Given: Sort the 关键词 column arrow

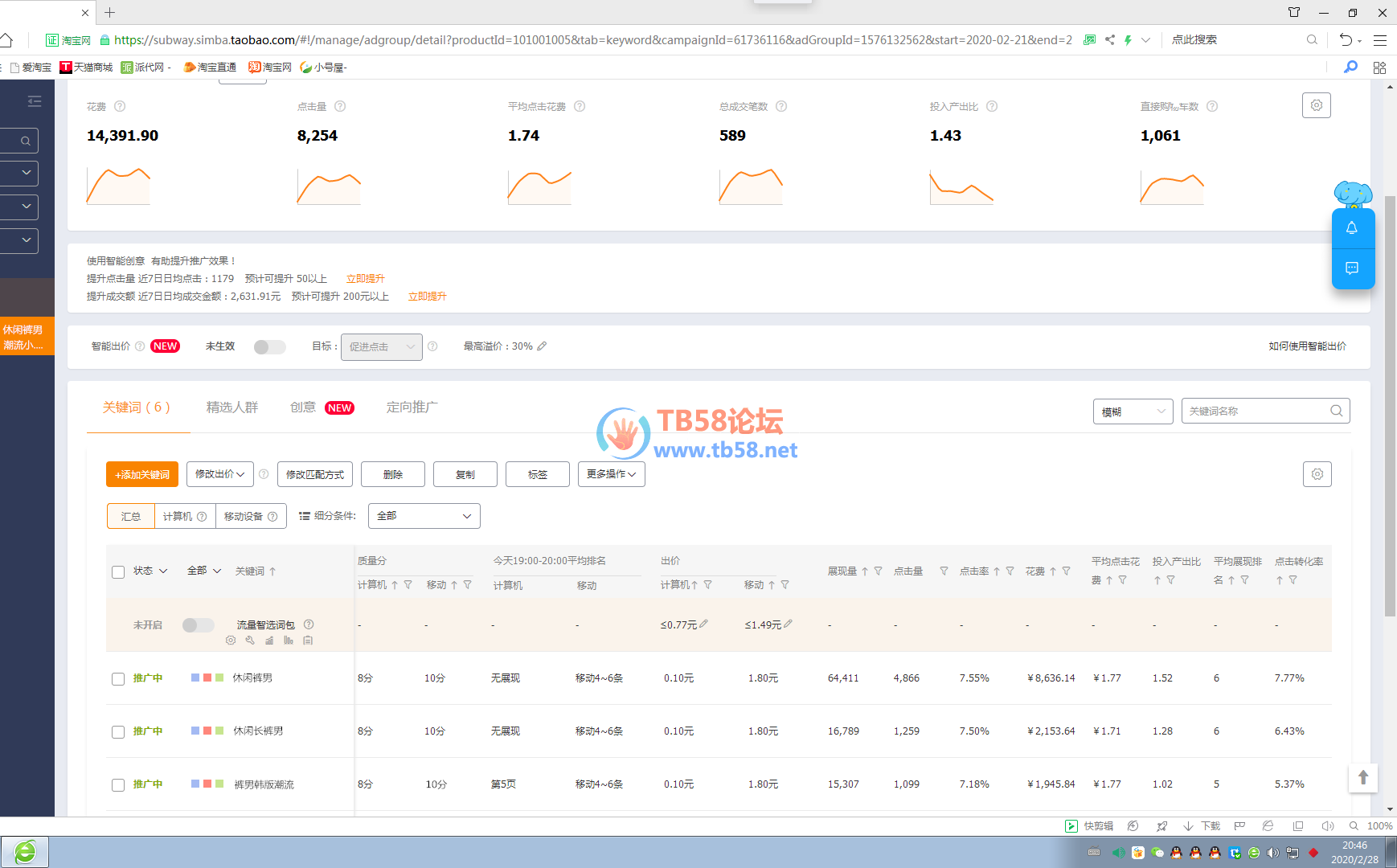Looking at the screenshot, I should click(272, 571).
